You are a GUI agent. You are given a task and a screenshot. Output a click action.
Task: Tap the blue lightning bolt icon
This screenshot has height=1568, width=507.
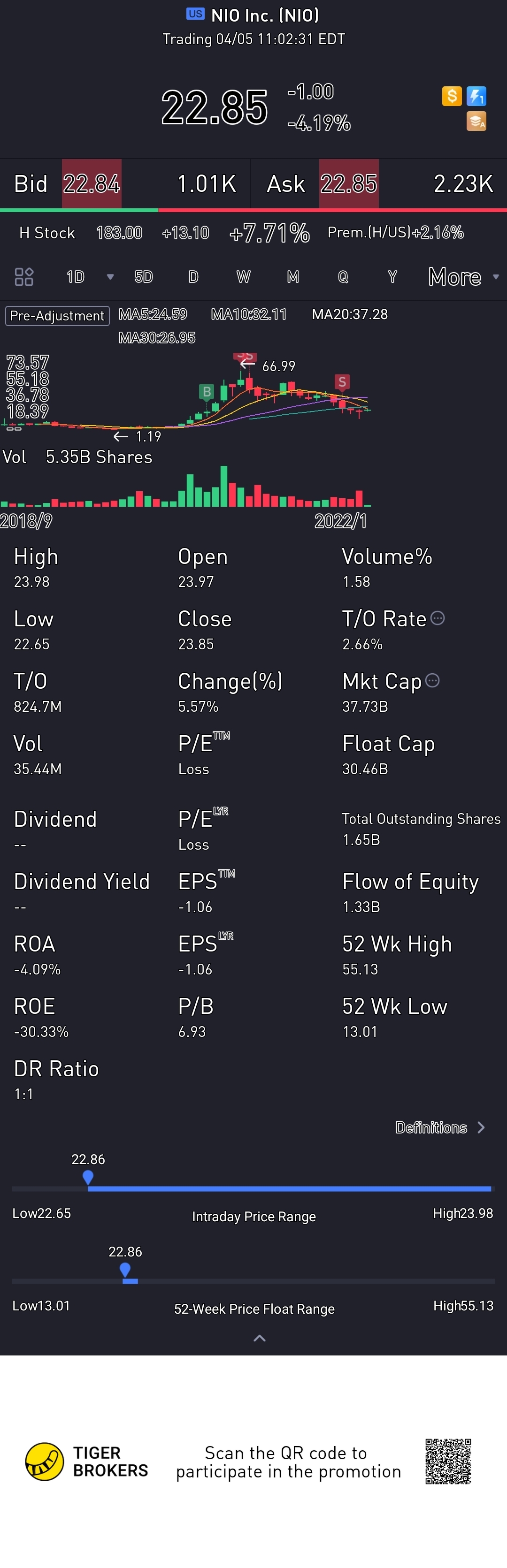click(x=476, y=96)
